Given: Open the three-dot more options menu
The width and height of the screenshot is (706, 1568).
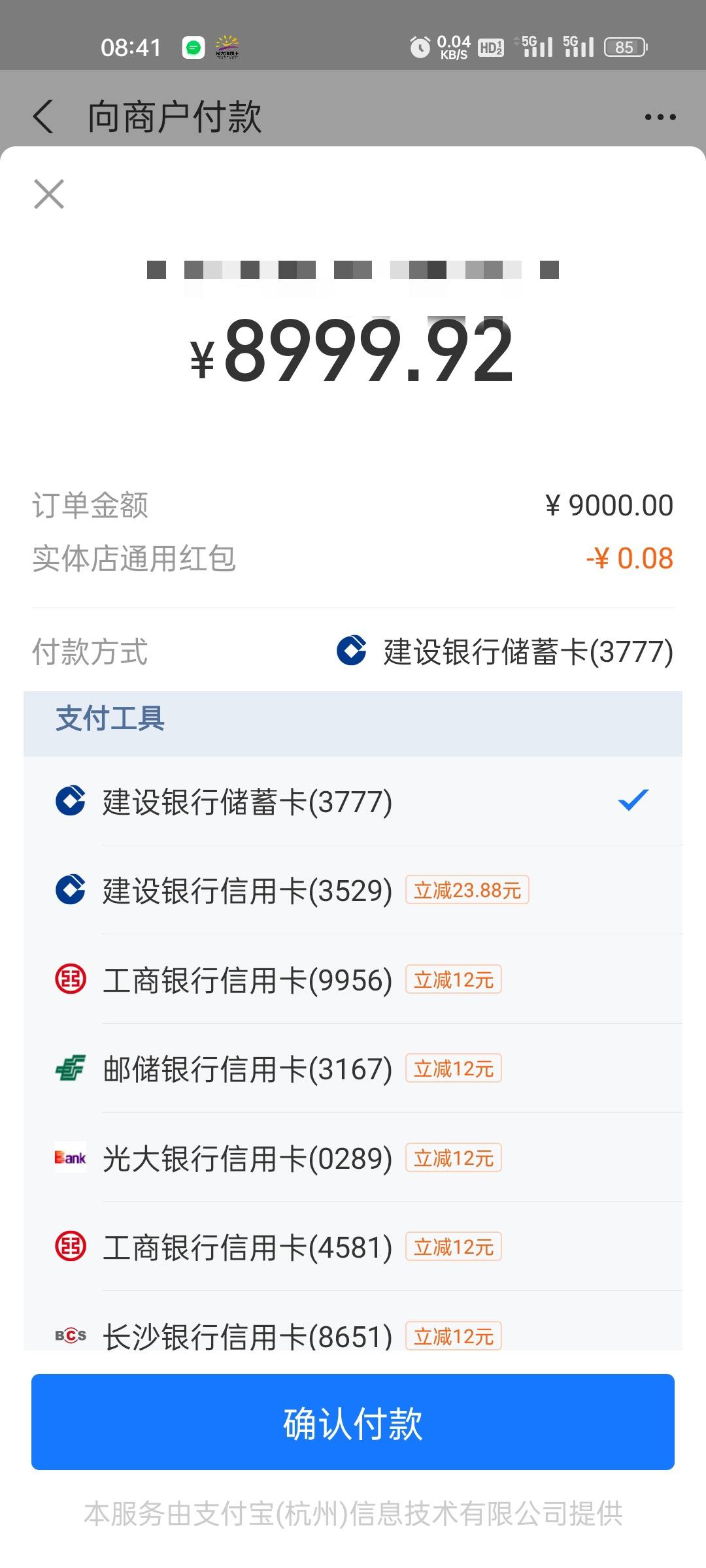Looking at the screenshot, I should [660, 118].
